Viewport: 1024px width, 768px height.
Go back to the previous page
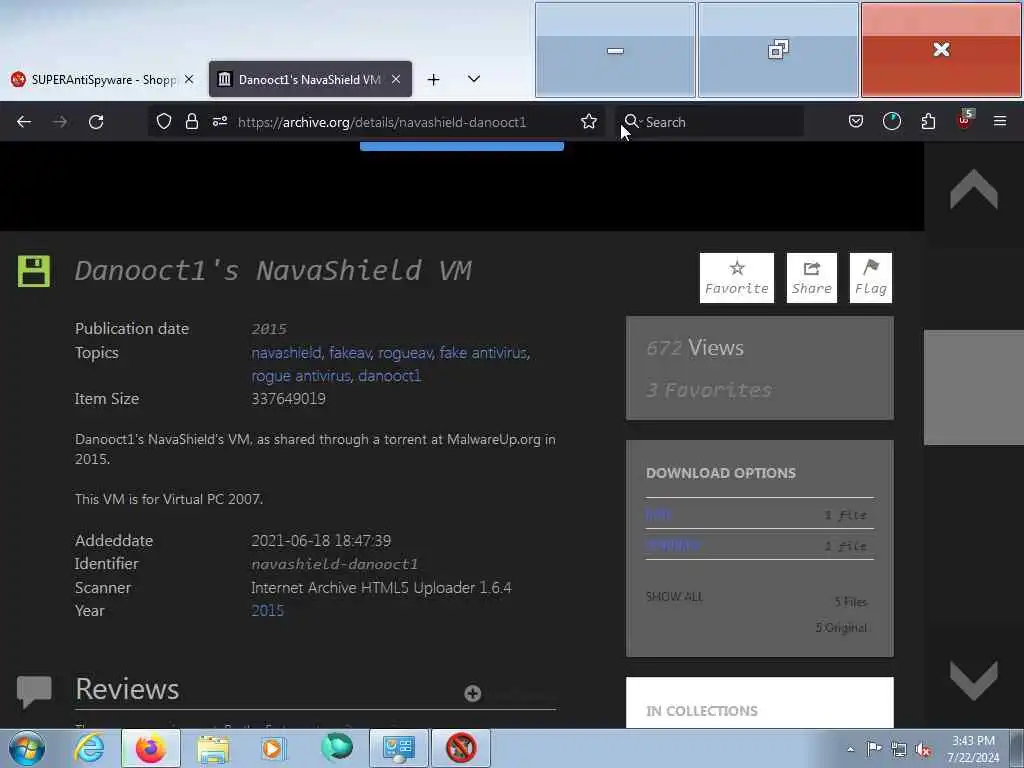24,122
